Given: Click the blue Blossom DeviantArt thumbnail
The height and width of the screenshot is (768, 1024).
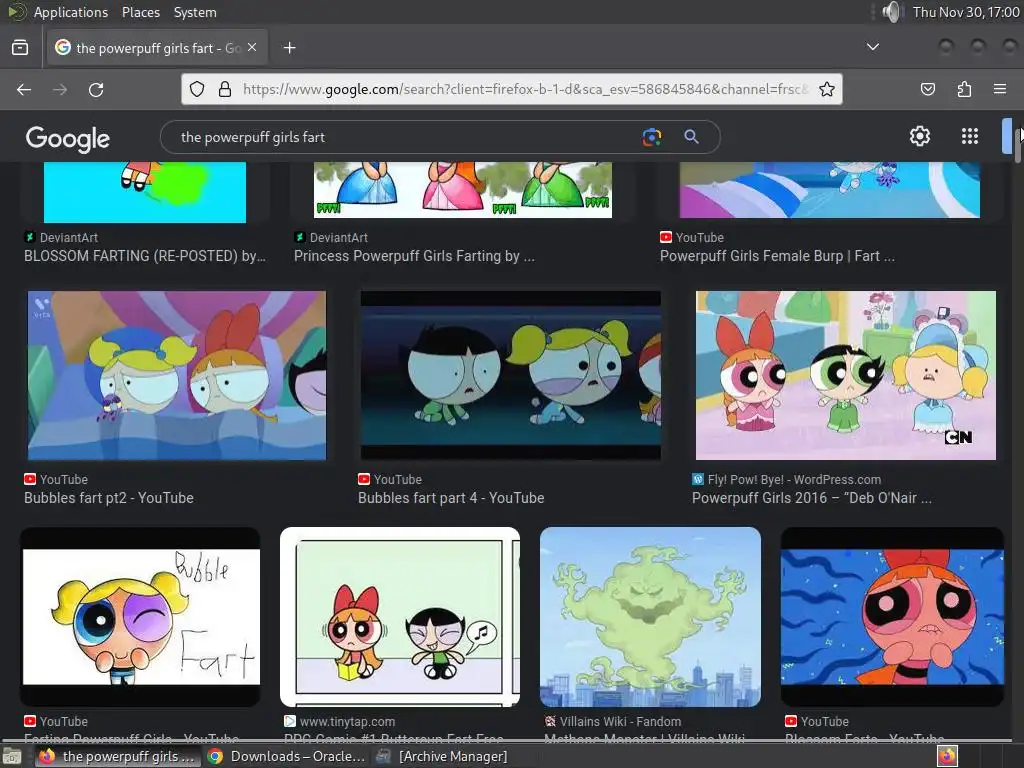Looking at the screenshot, I should pos(145,192).
